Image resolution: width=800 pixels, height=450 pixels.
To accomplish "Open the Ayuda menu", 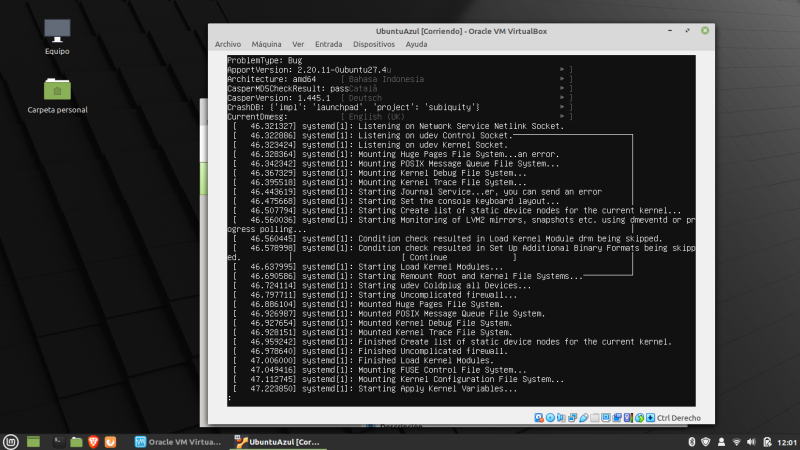I will tap(417, 44).
